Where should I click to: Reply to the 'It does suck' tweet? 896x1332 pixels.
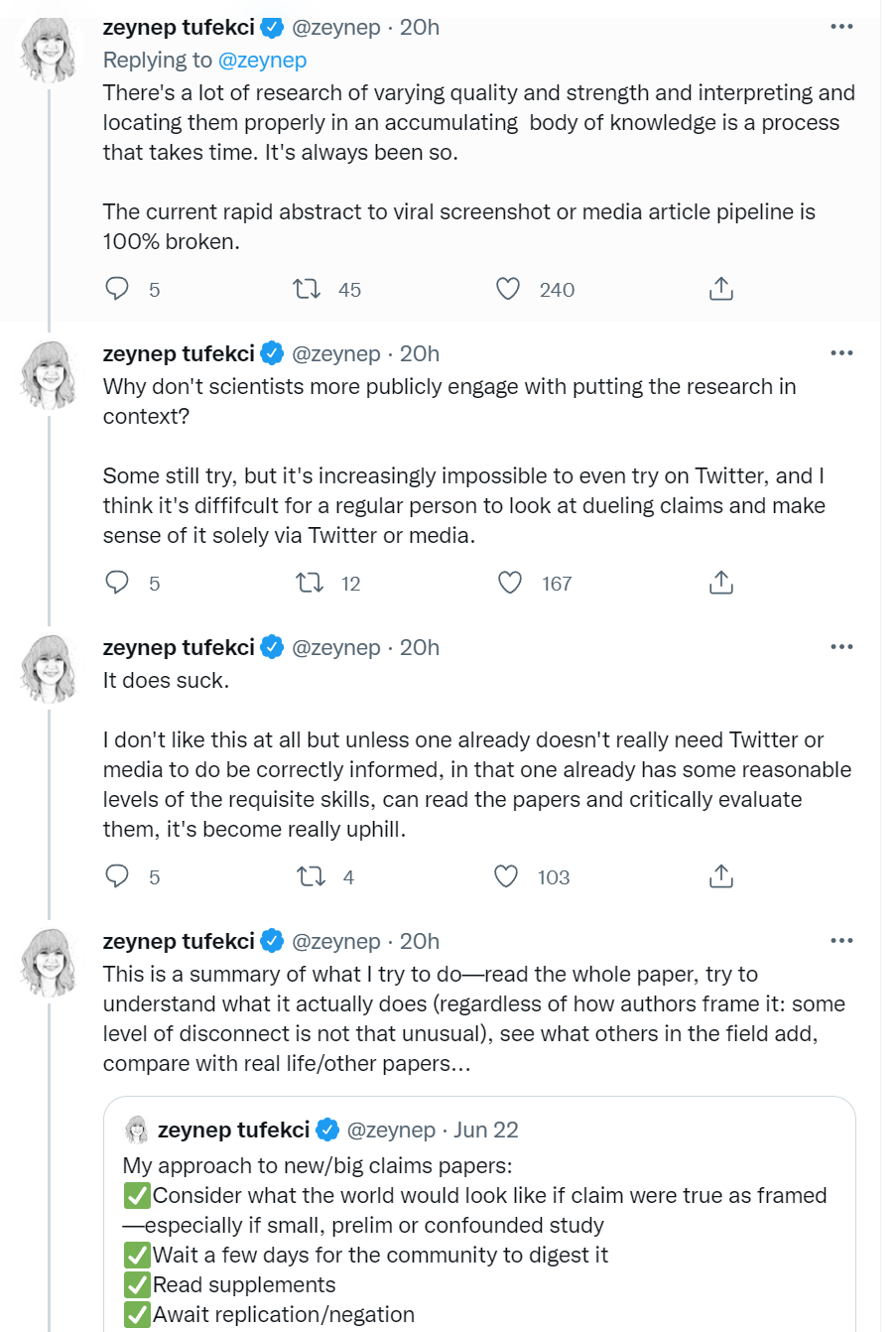point(118,876)
